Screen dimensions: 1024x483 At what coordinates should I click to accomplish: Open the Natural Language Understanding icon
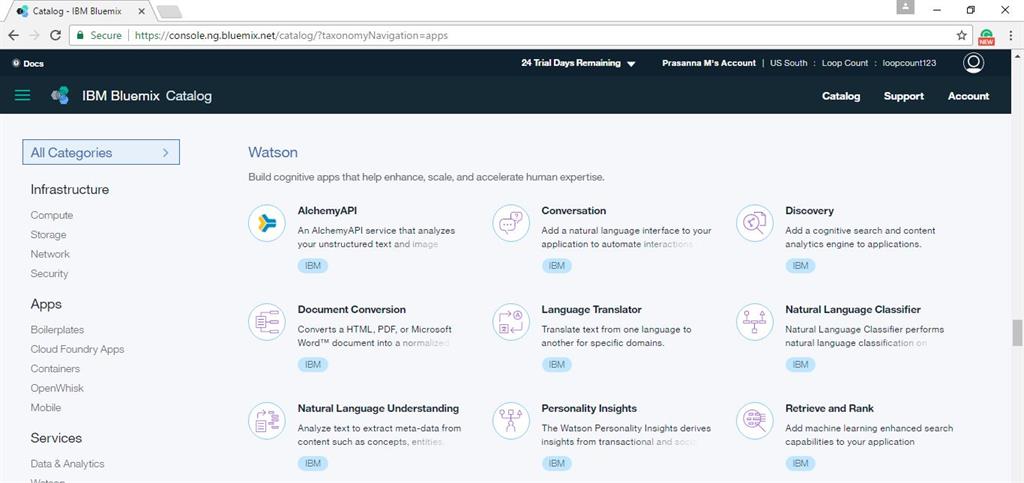[x=266, y=420]
